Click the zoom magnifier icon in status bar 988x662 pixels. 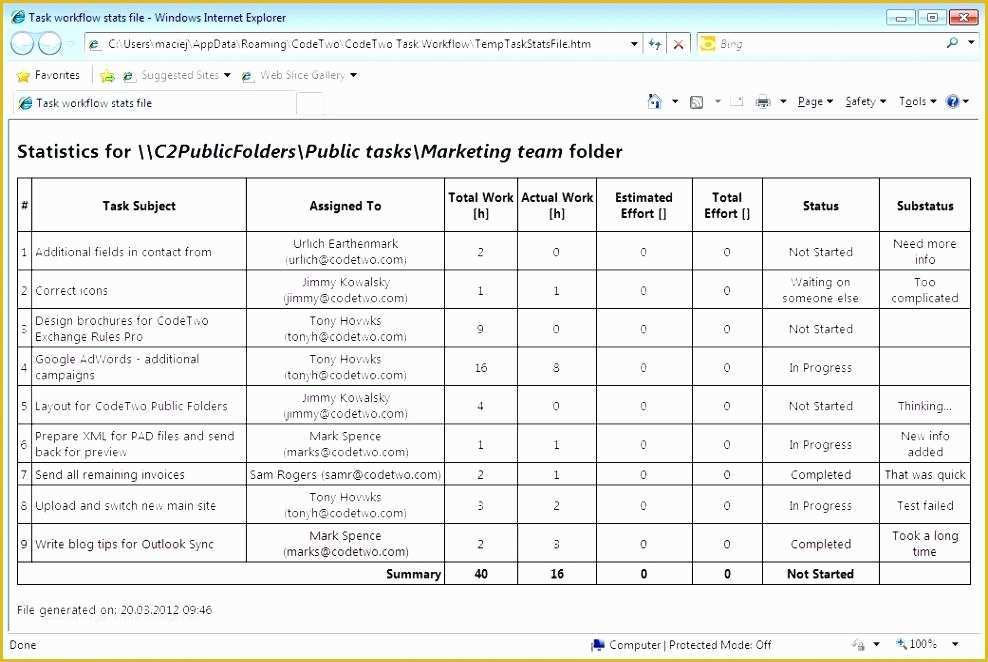(x=901, y=643)
